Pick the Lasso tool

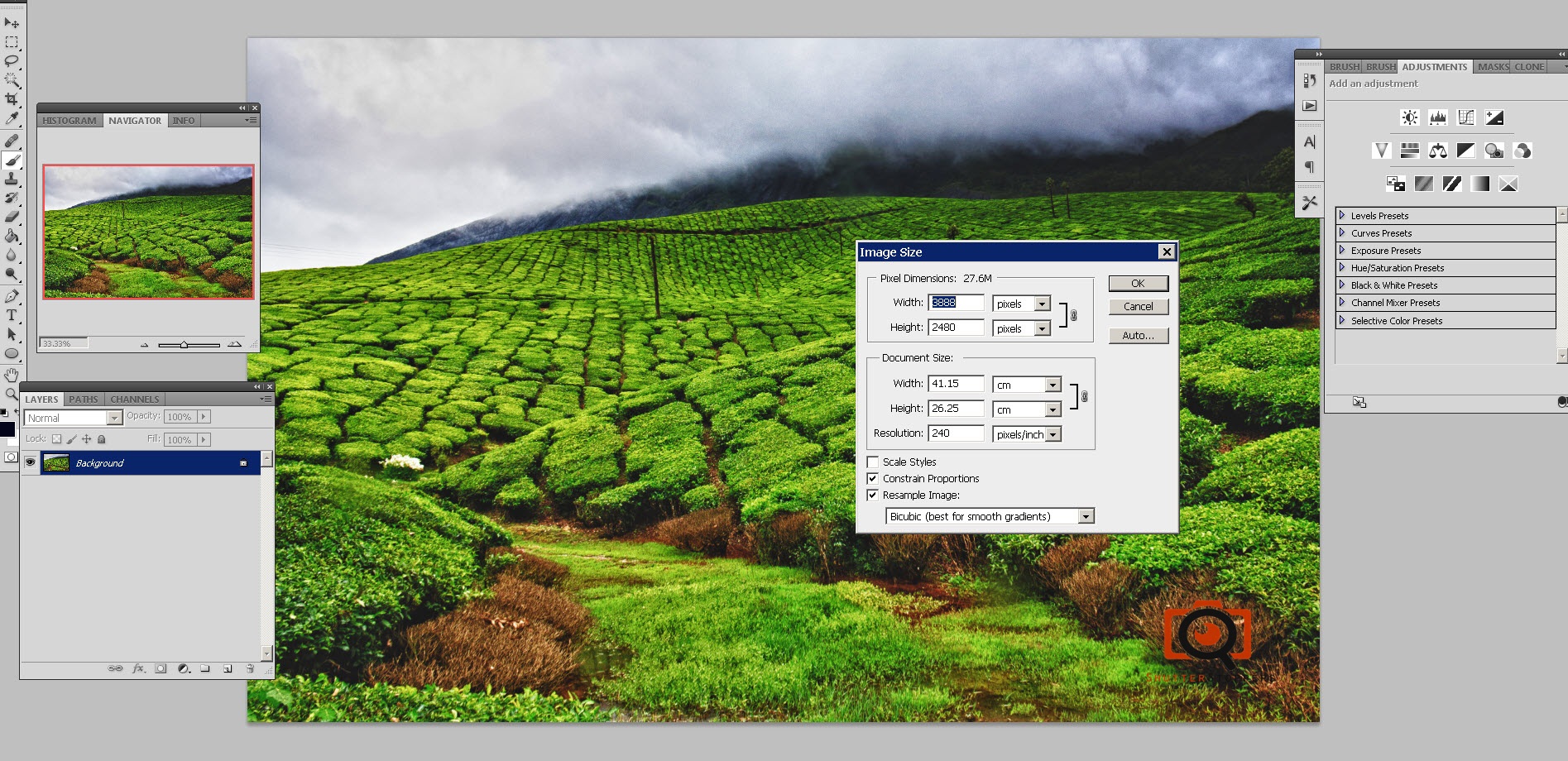12,60
